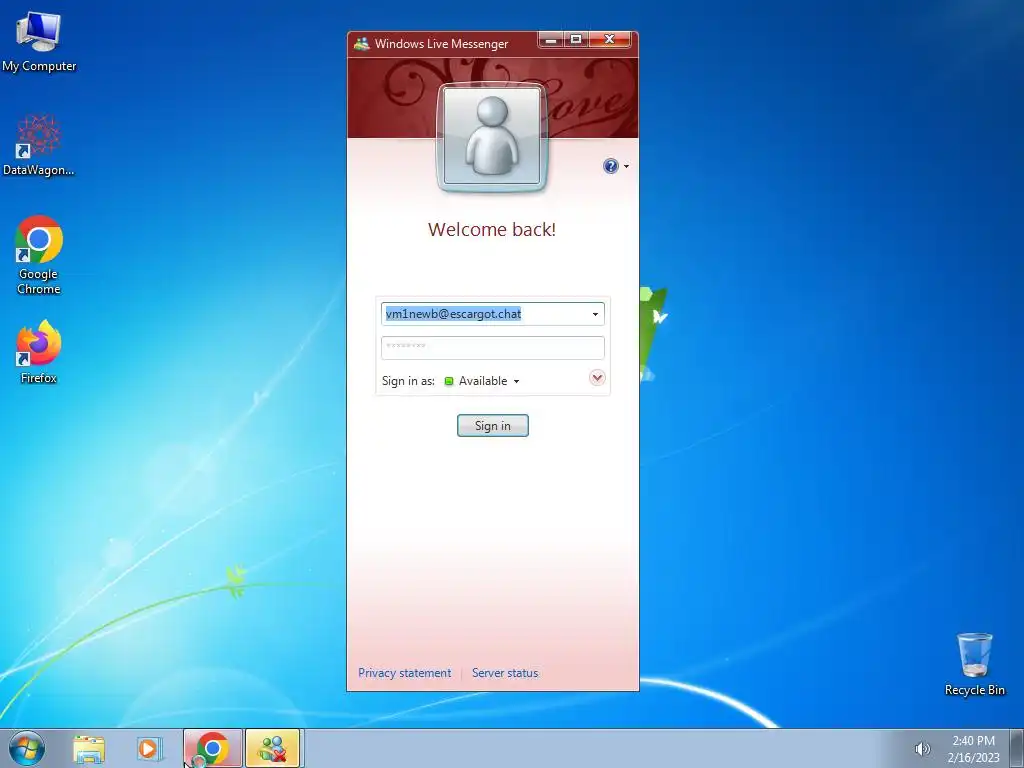
Task: Launch Windows Media Player from the taskbar
Action: click(149, 748)
